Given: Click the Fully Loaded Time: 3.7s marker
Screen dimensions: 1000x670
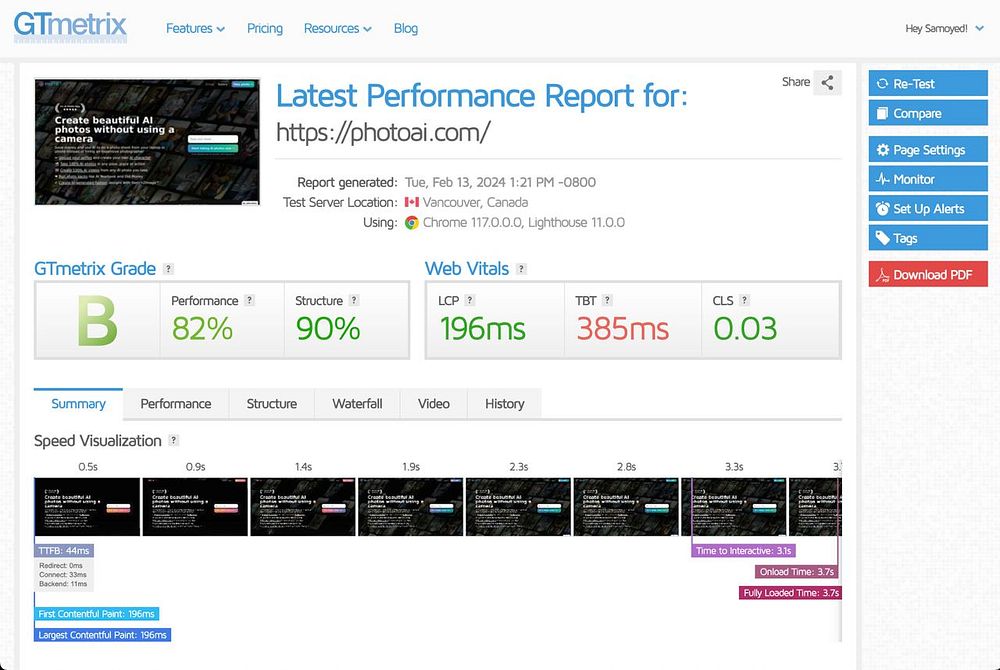Looking at the screenshot, I should coord(791,593).
